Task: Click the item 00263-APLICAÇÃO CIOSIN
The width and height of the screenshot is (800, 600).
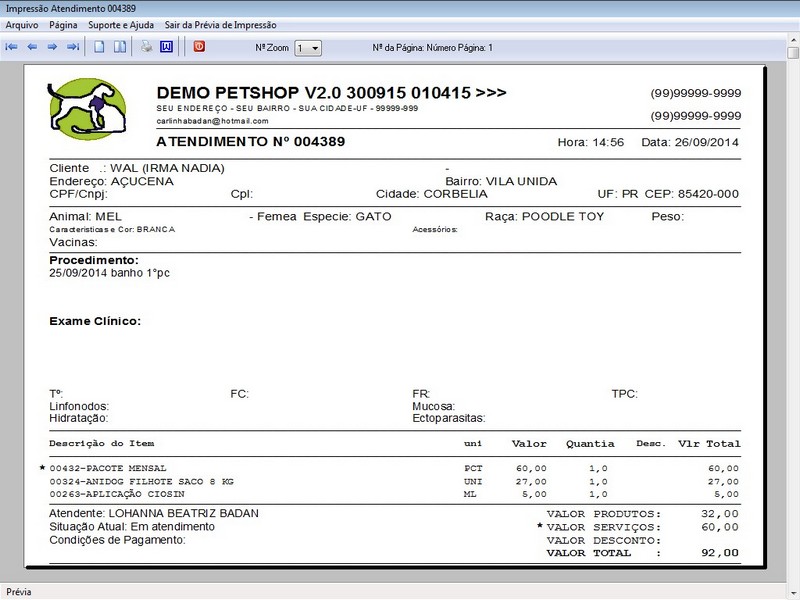Action: tap(117, 494)
